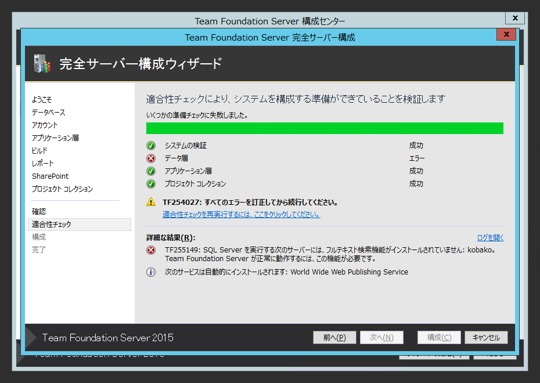Viewport: 540px width, 383px height.
Task: Click the green check icon beside アプリケーション層 result
Action: tap(151, 171)
